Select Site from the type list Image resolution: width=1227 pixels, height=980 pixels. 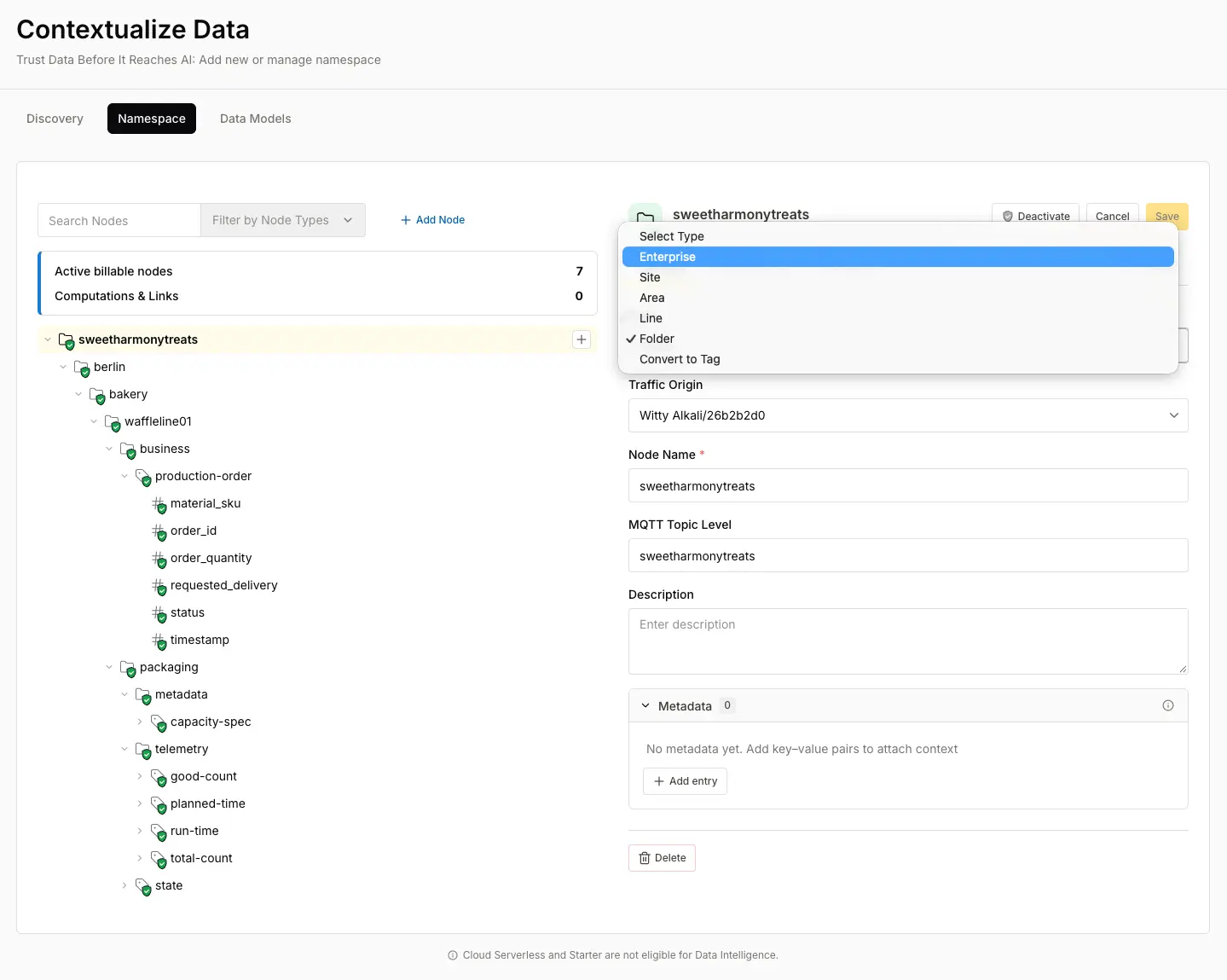[x=898, y=277]
